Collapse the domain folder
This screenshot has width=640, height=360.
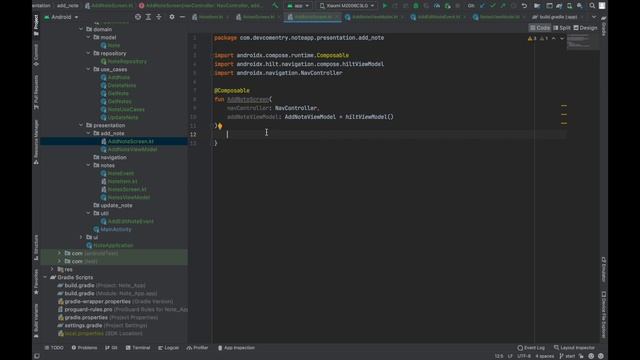(x=81, y=29)
